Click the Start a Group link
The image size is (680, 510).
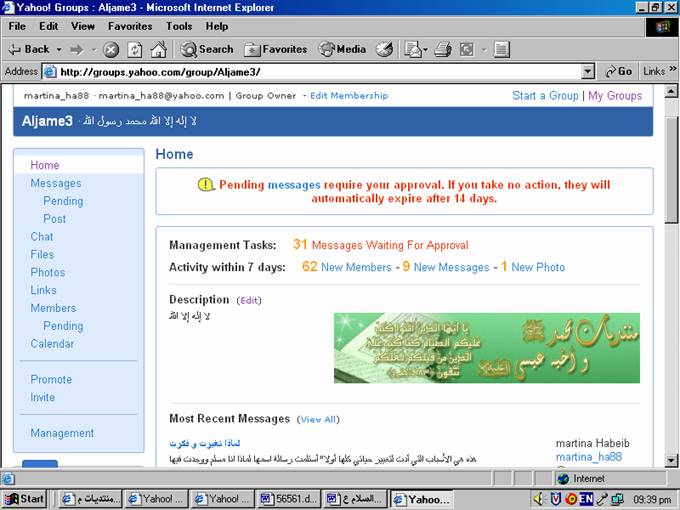pyautogui.click(x=545, y=96)
